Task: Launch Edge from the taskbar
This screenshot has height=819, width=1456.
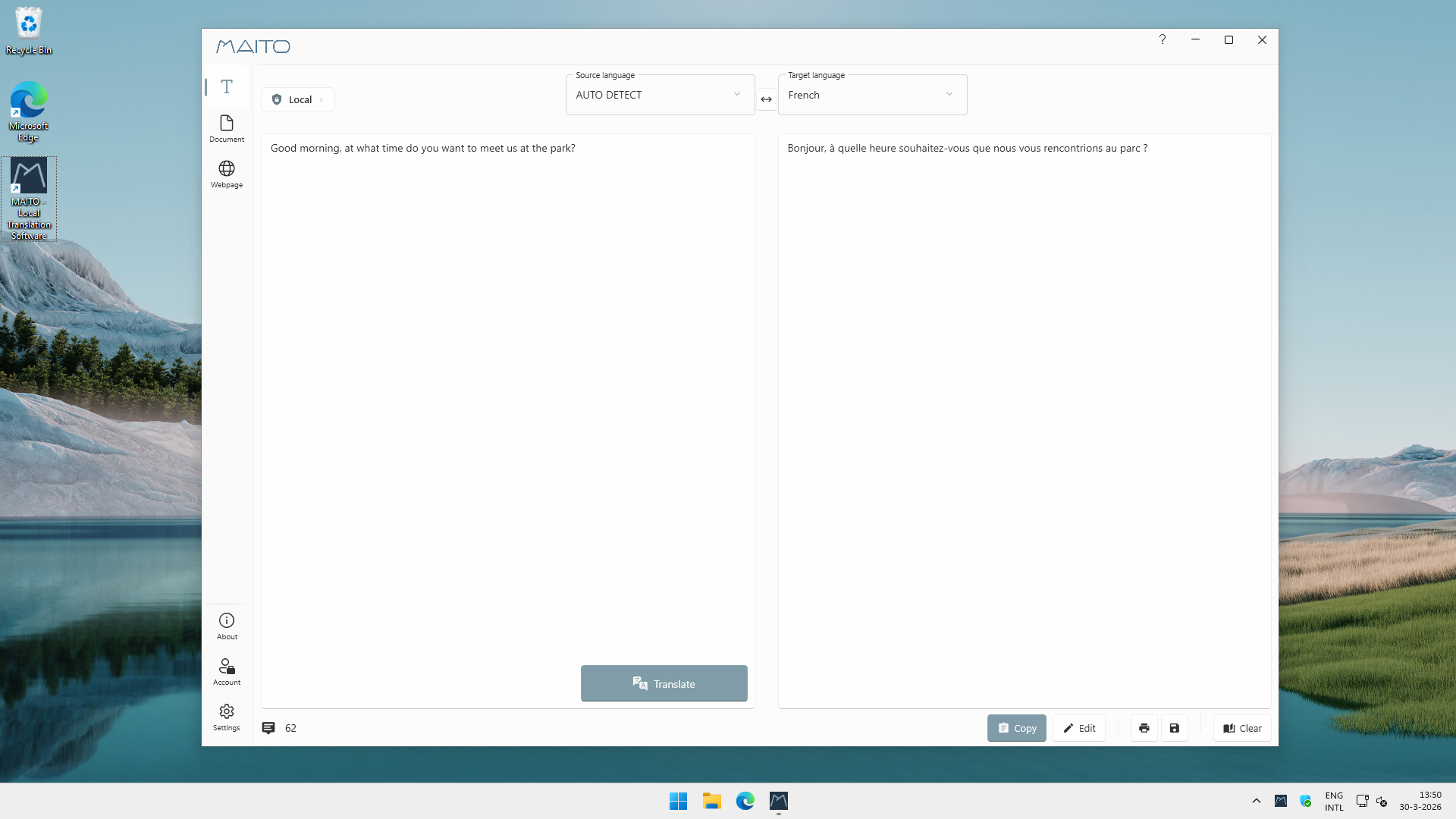Action: 745,801
